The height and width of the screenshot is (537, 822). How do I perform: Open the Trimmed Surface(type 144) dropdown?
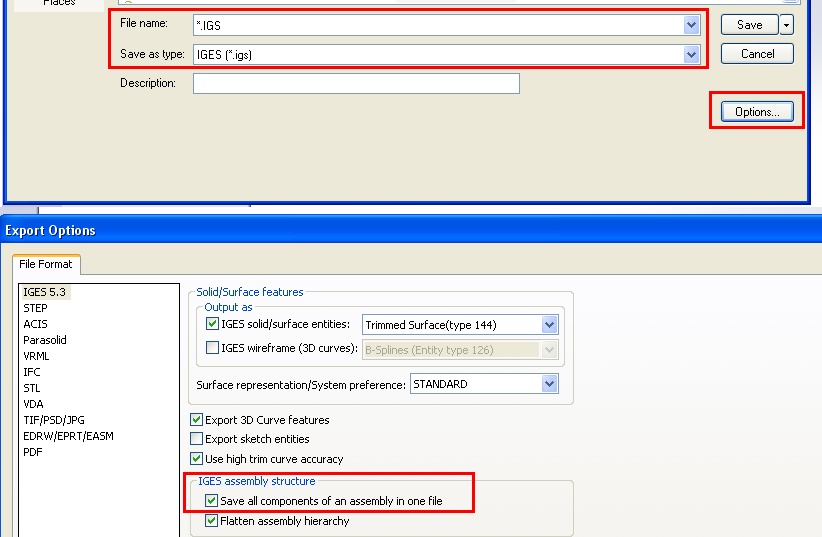[460, 325]
